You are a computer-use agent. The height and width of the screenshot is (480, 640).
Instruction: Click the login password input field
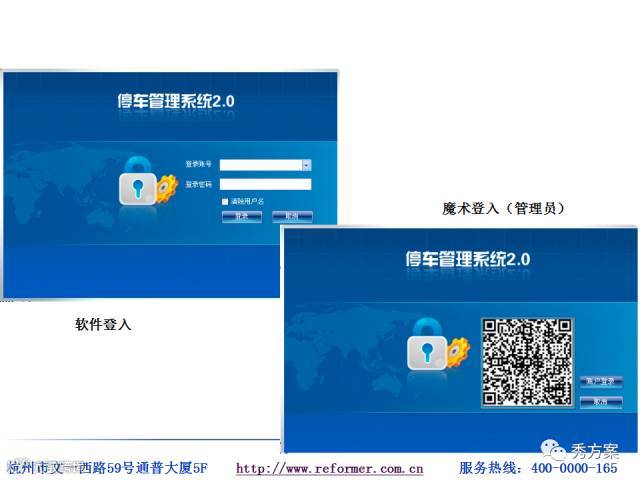coord(266,184)
